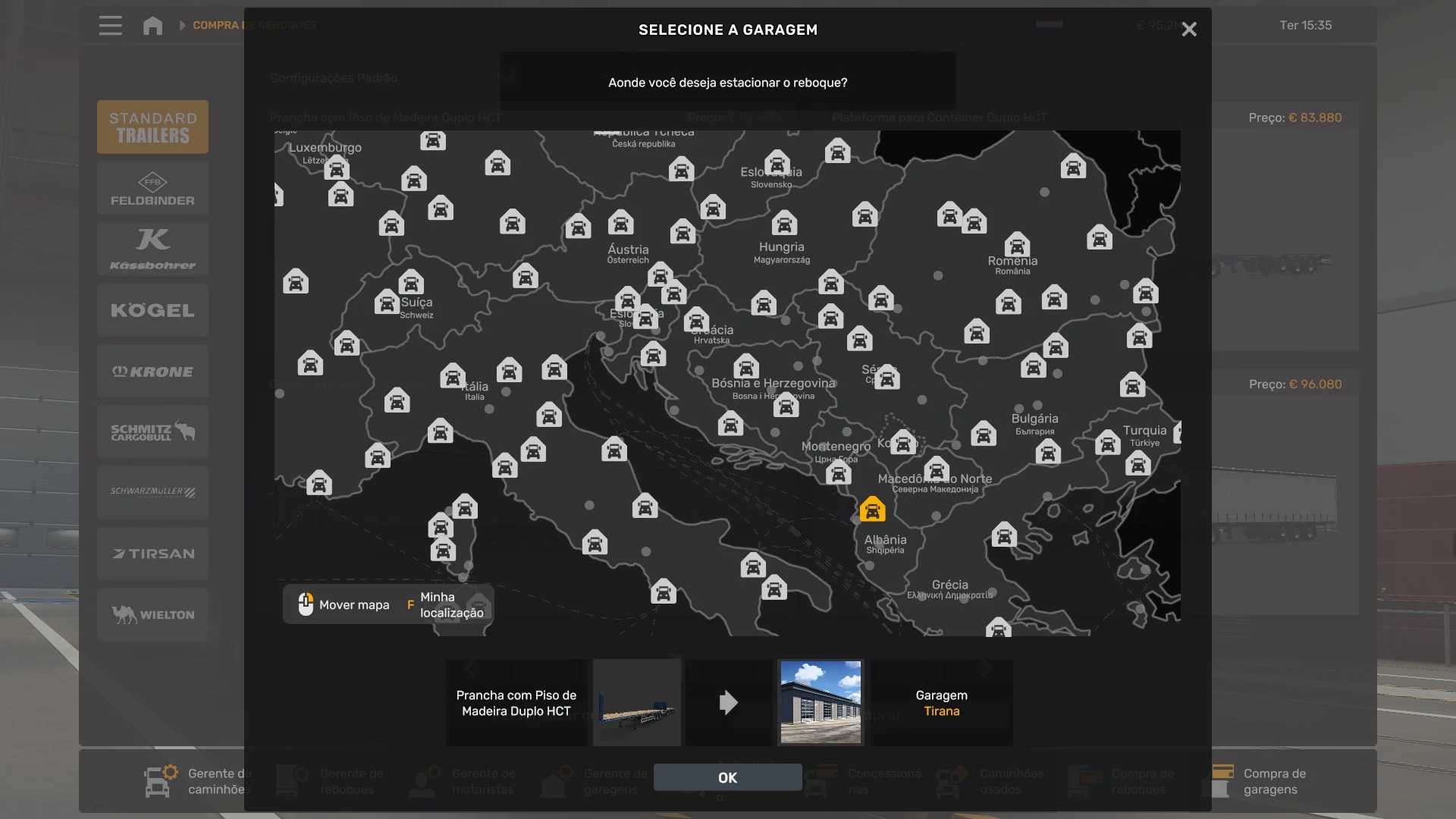
Task: Click the garage icon above Albânia's Montenegro neighbor
Action: pos(838,474)
